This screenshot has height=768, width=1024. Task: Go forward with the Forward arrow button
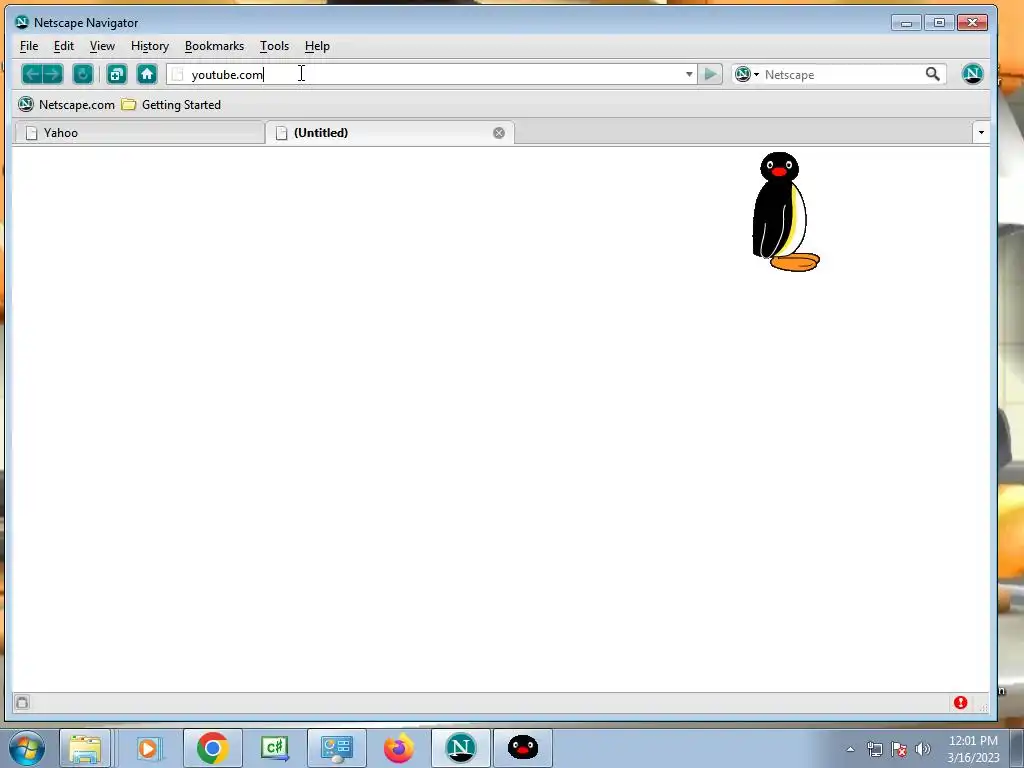click(x=53, y=74)
